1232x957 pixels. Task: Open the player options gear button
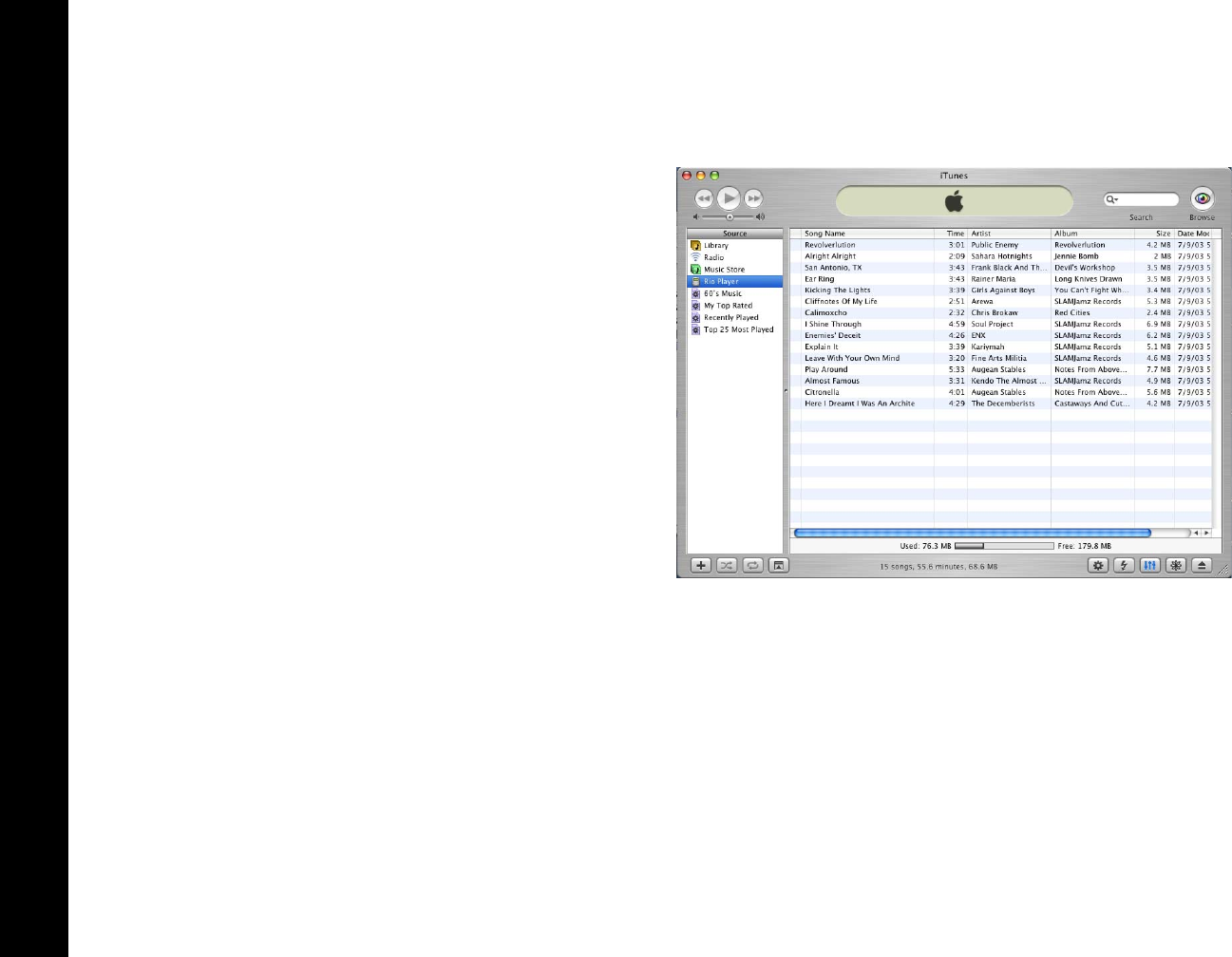point(1098,566)
